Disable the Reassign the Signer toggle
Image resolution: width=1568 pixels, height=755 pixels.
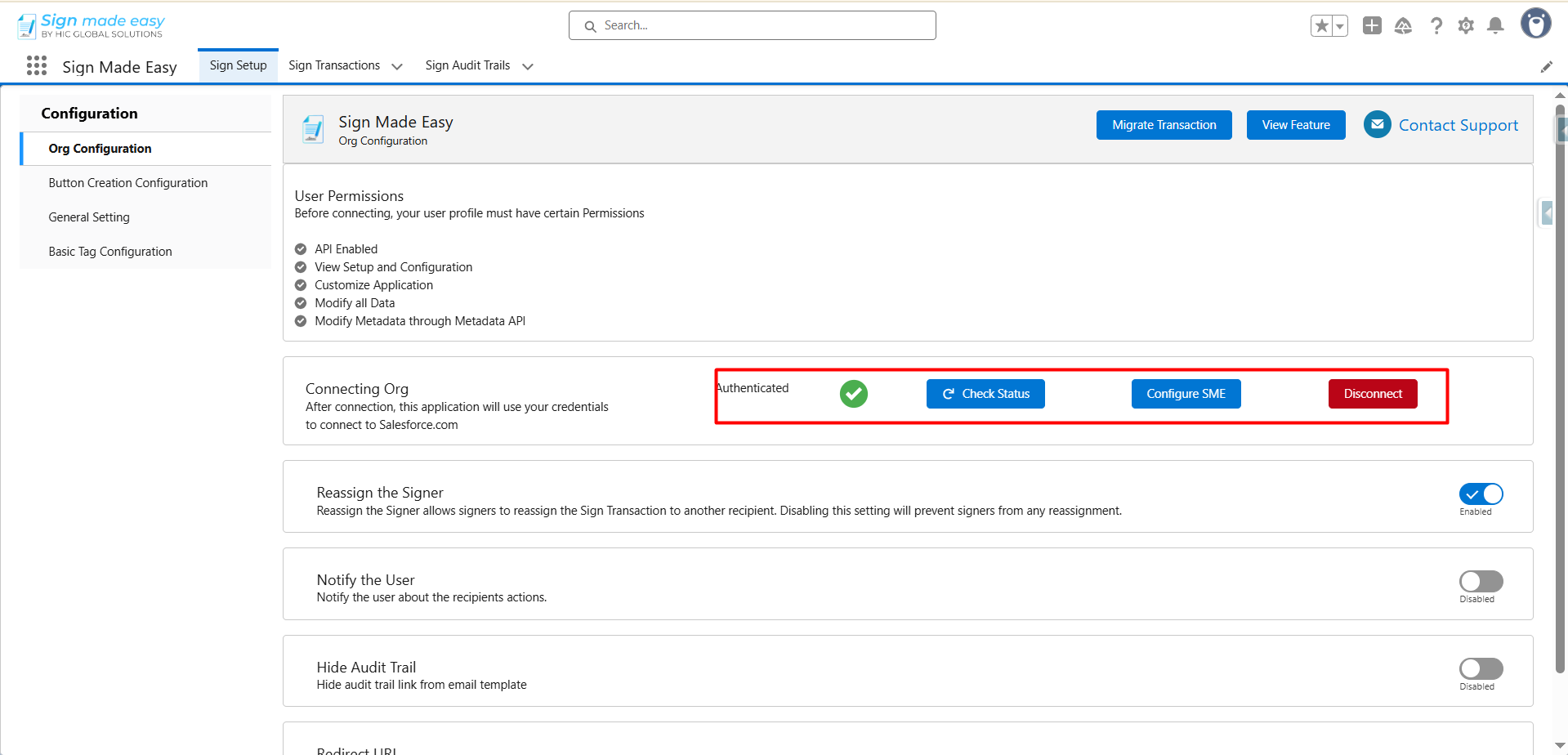point(1481,494)
